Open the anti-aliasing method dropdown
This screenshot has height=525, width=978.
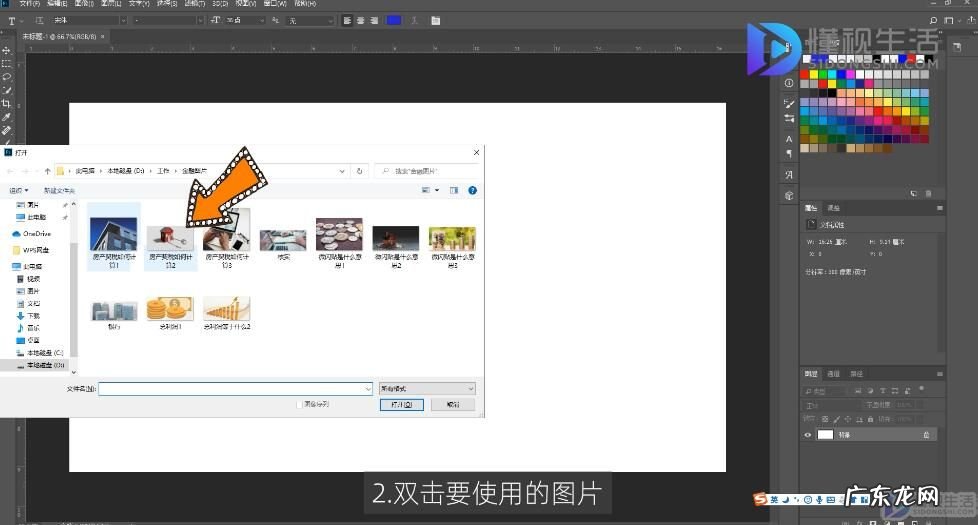tap(330, 21)
